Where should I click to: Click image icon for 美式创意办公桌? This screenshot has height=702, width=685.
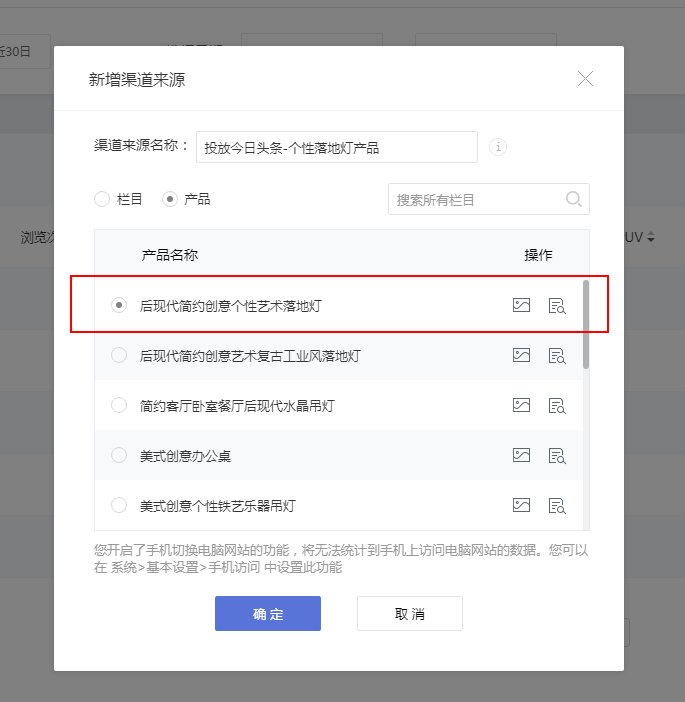[521, 455]
